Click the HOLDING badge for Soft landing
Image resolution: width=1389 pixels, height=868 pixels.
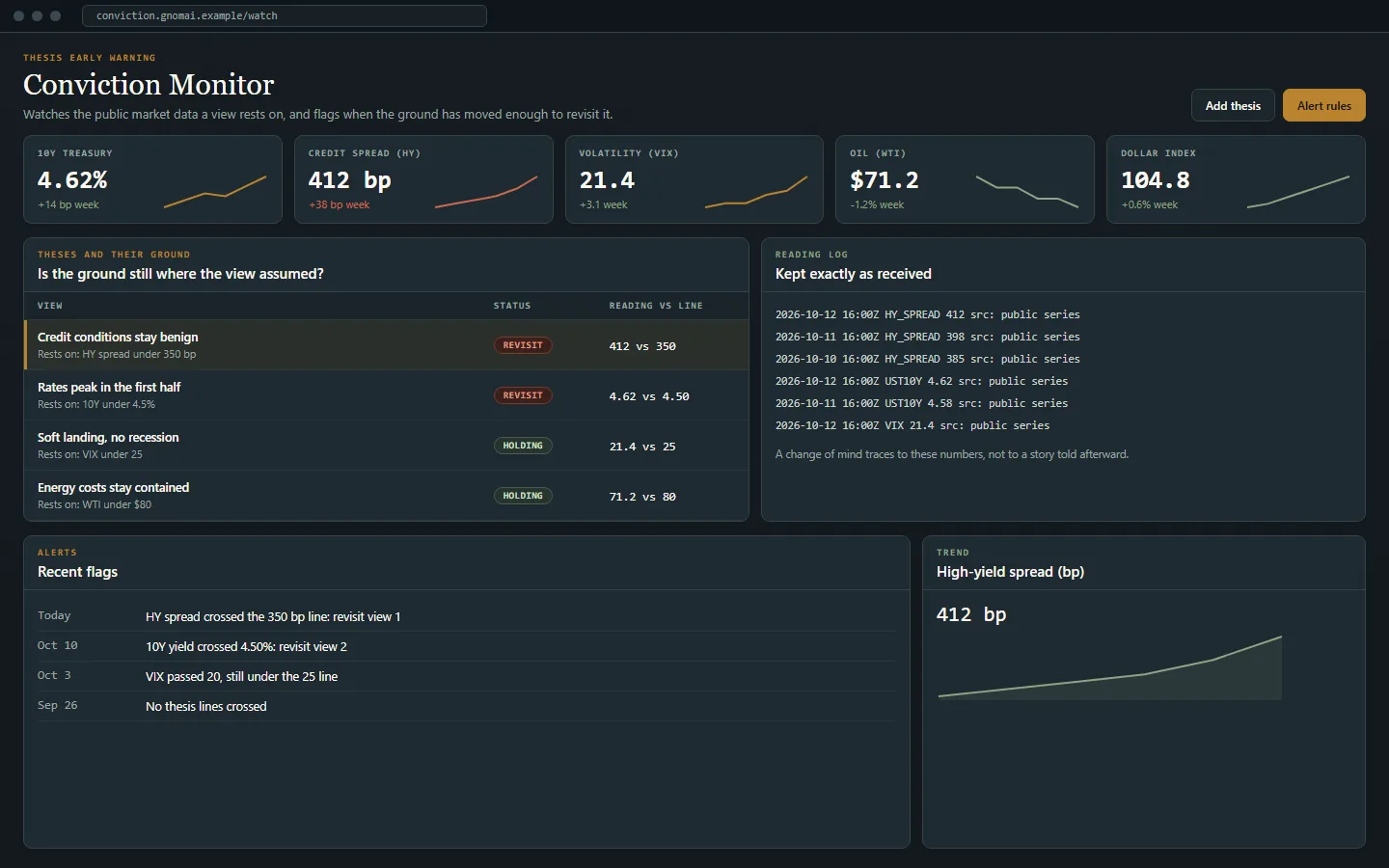click(x=523, y=446)
